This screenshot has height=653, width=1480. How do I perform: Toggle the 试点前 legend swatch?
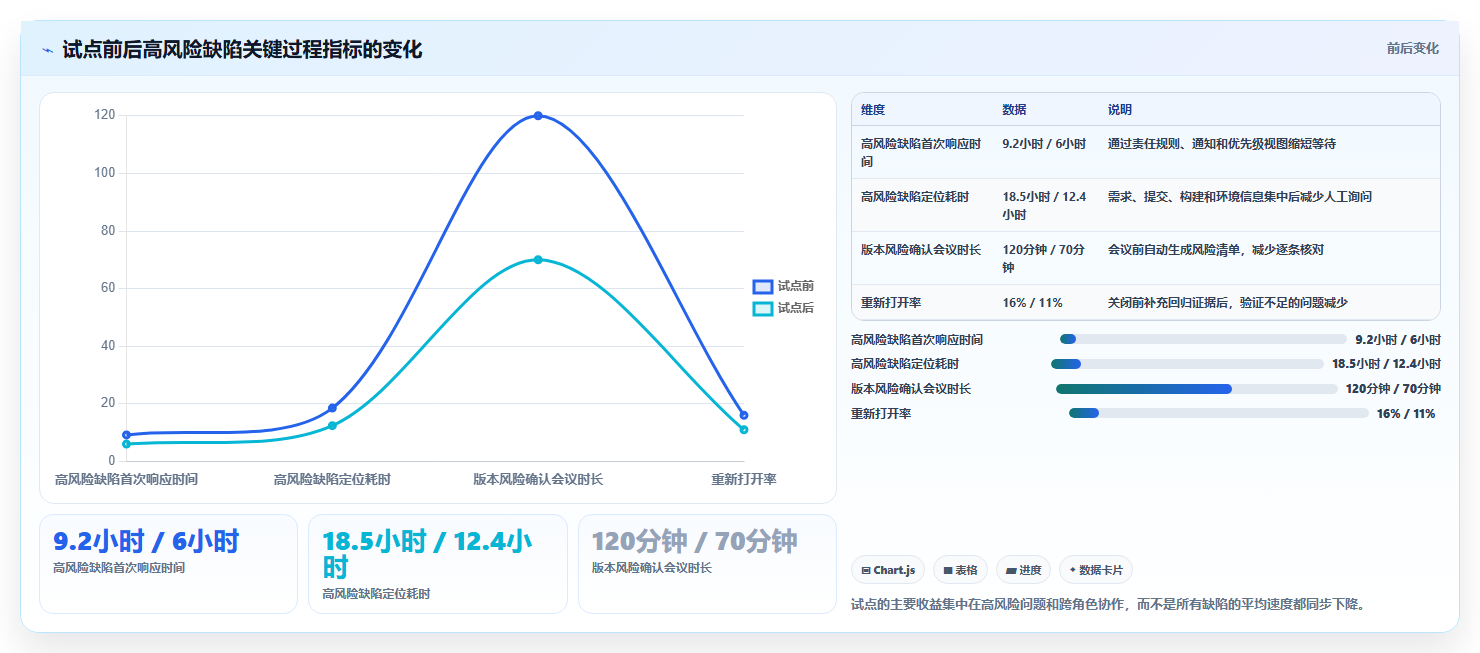pos(763,286)
